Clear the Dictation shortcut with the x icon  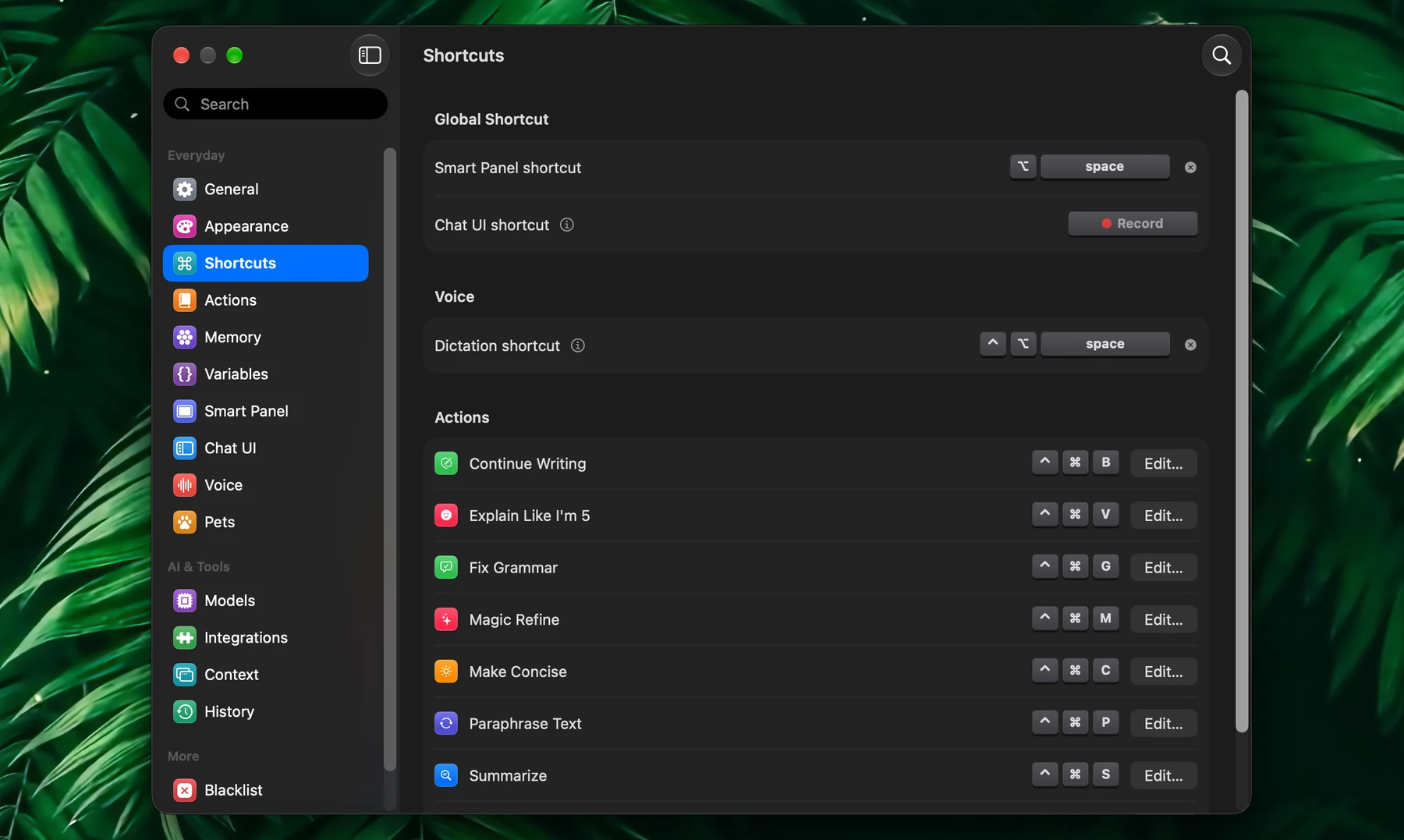click(1190, 345)
